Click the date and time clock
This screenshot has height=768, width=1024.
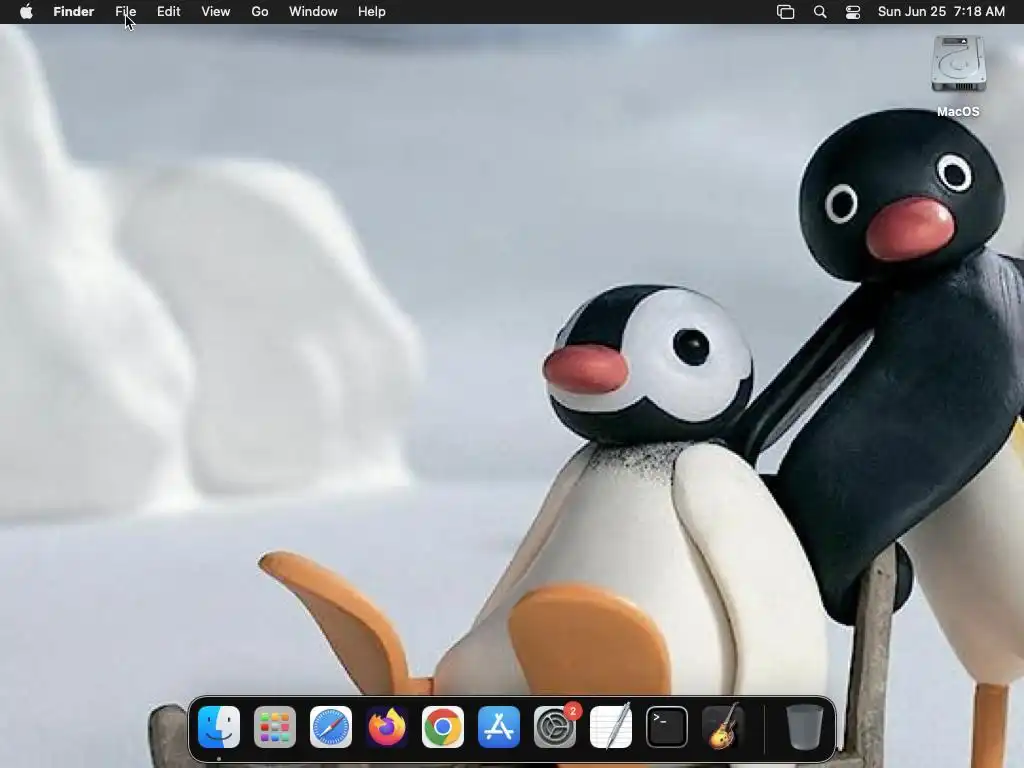pos(941,12)
